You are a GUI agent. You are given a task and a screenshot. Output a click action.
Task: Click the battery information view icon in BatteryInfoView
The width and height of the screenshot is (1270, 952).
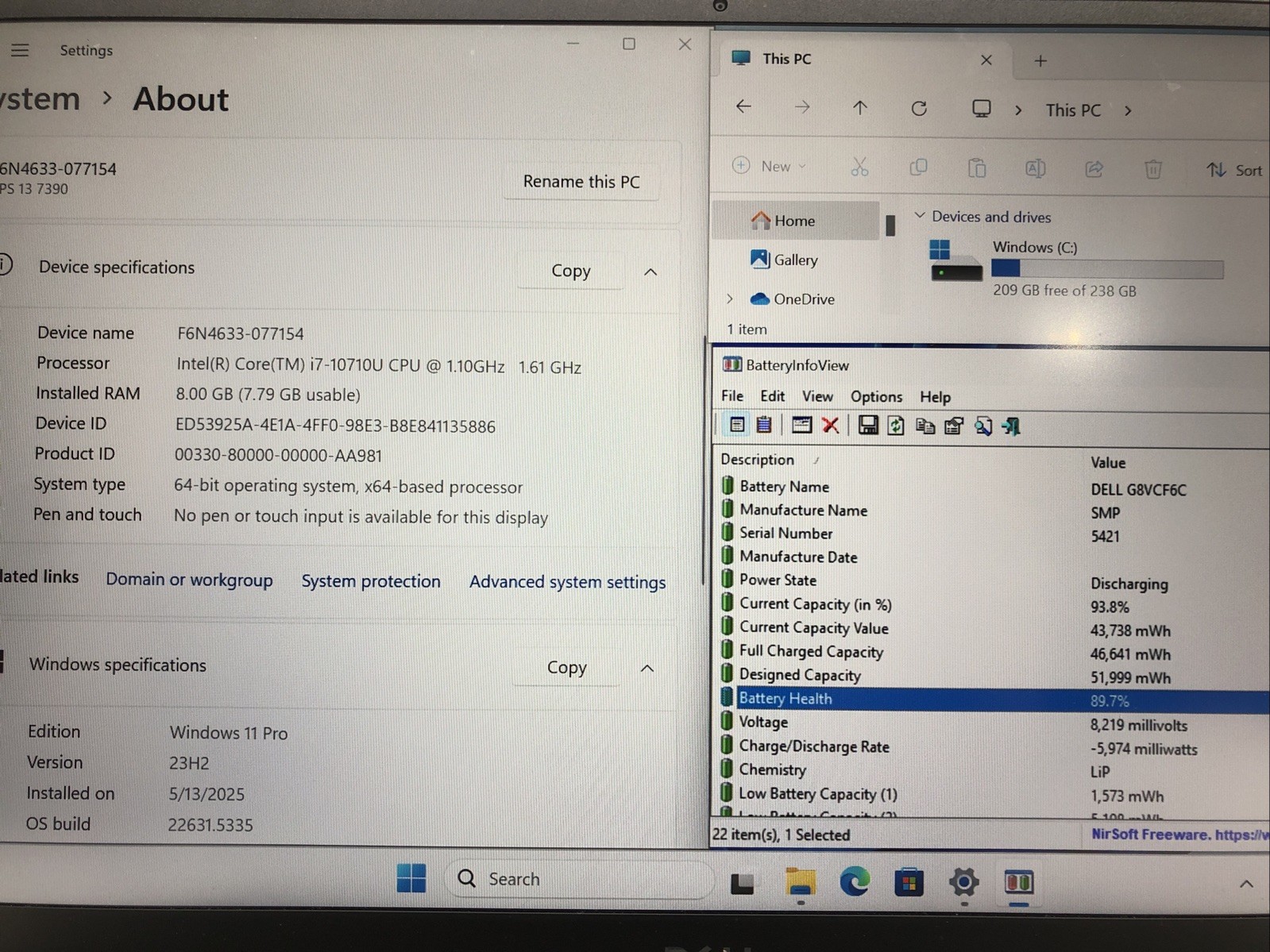(x=737, y=426)
